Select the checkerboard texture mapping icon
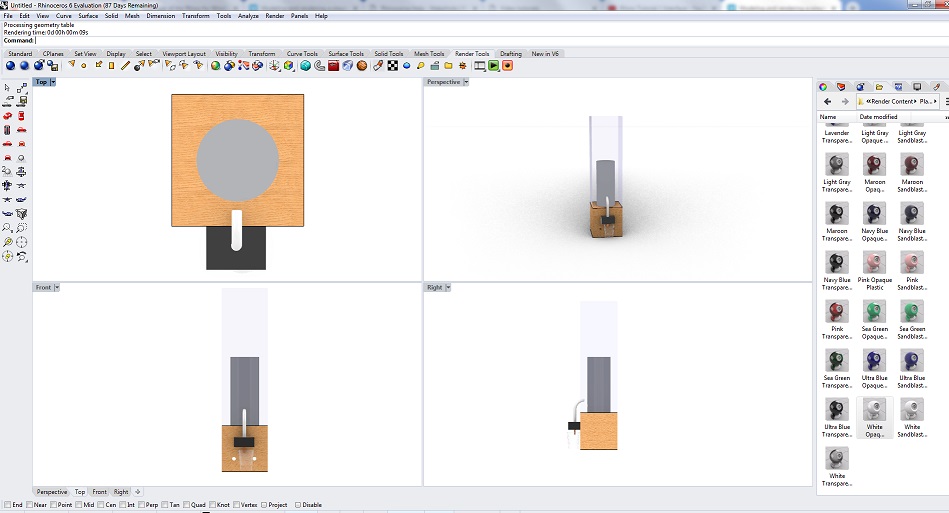This screenshot has height=513, width=949. pyautogui.click(x=393, y=65)
